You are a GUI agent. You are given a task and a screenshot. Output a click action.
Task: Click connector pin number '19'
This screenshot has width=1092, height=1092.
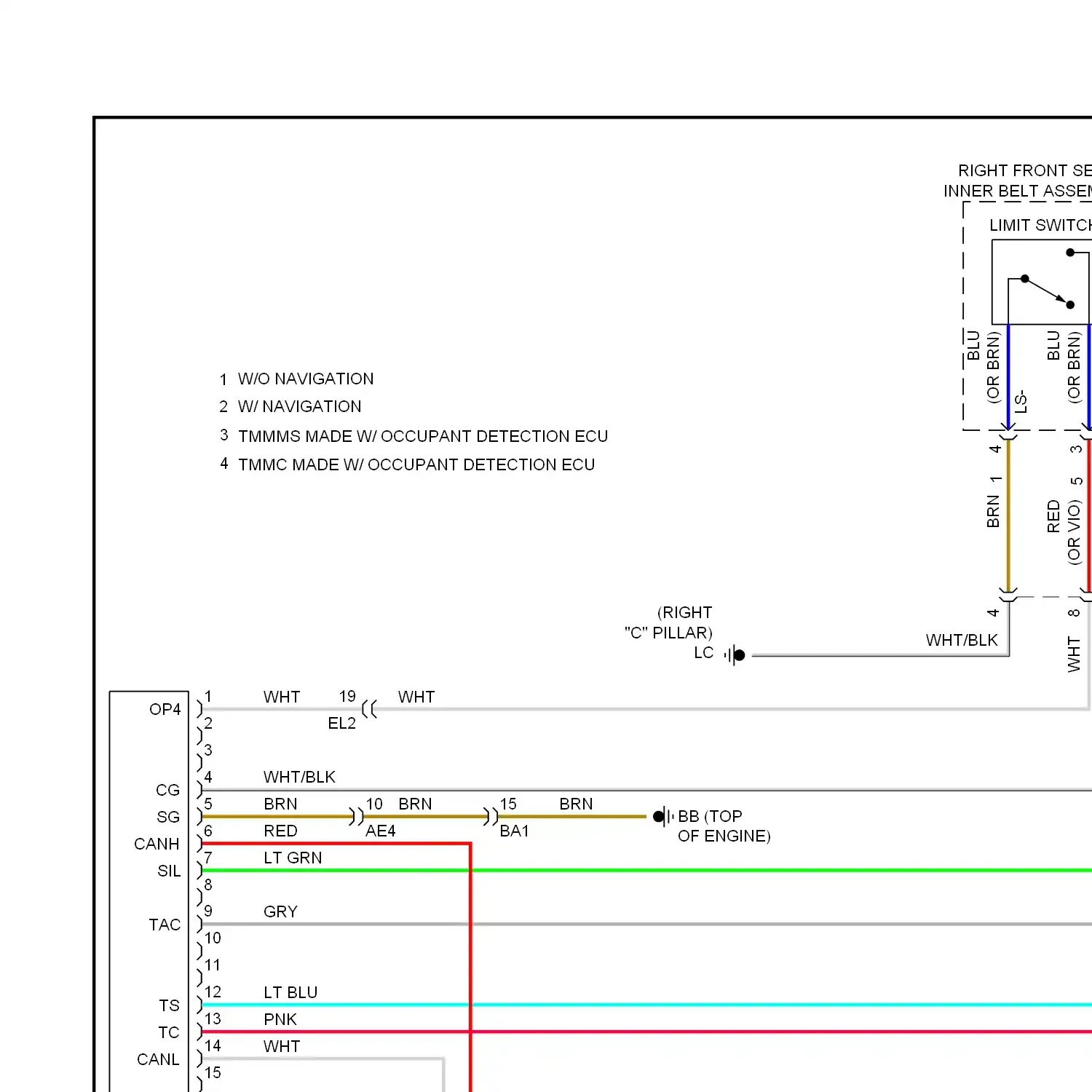coord(347,697)
